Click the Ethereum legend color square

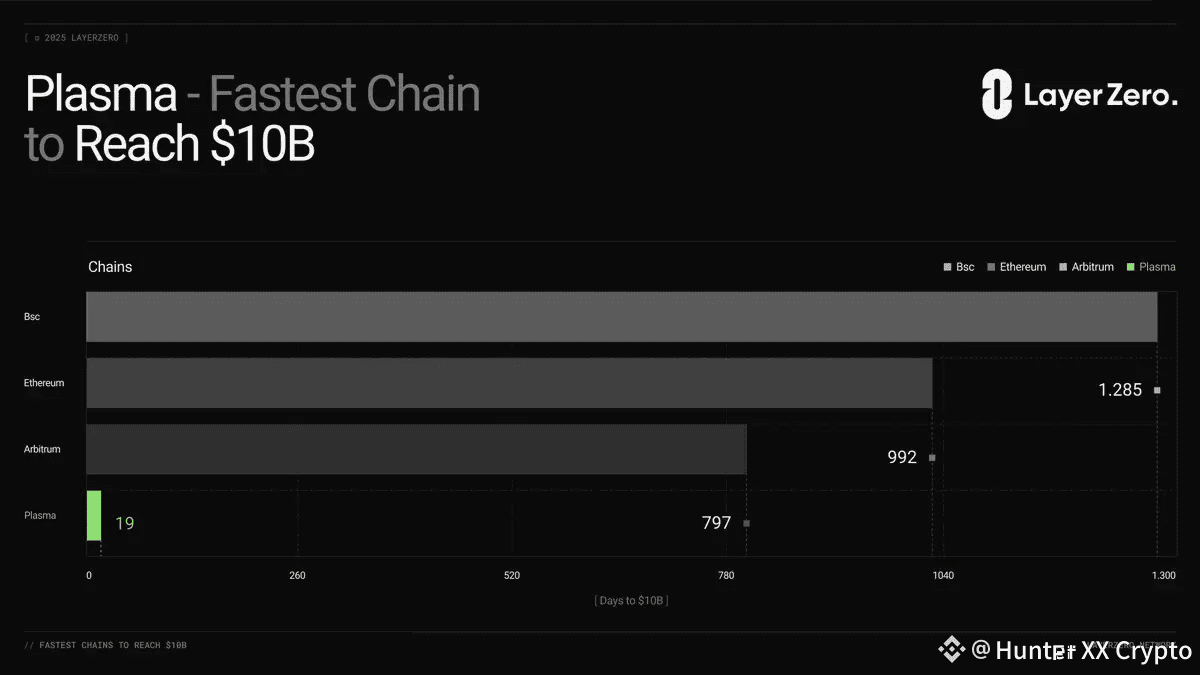coord(991,267)
